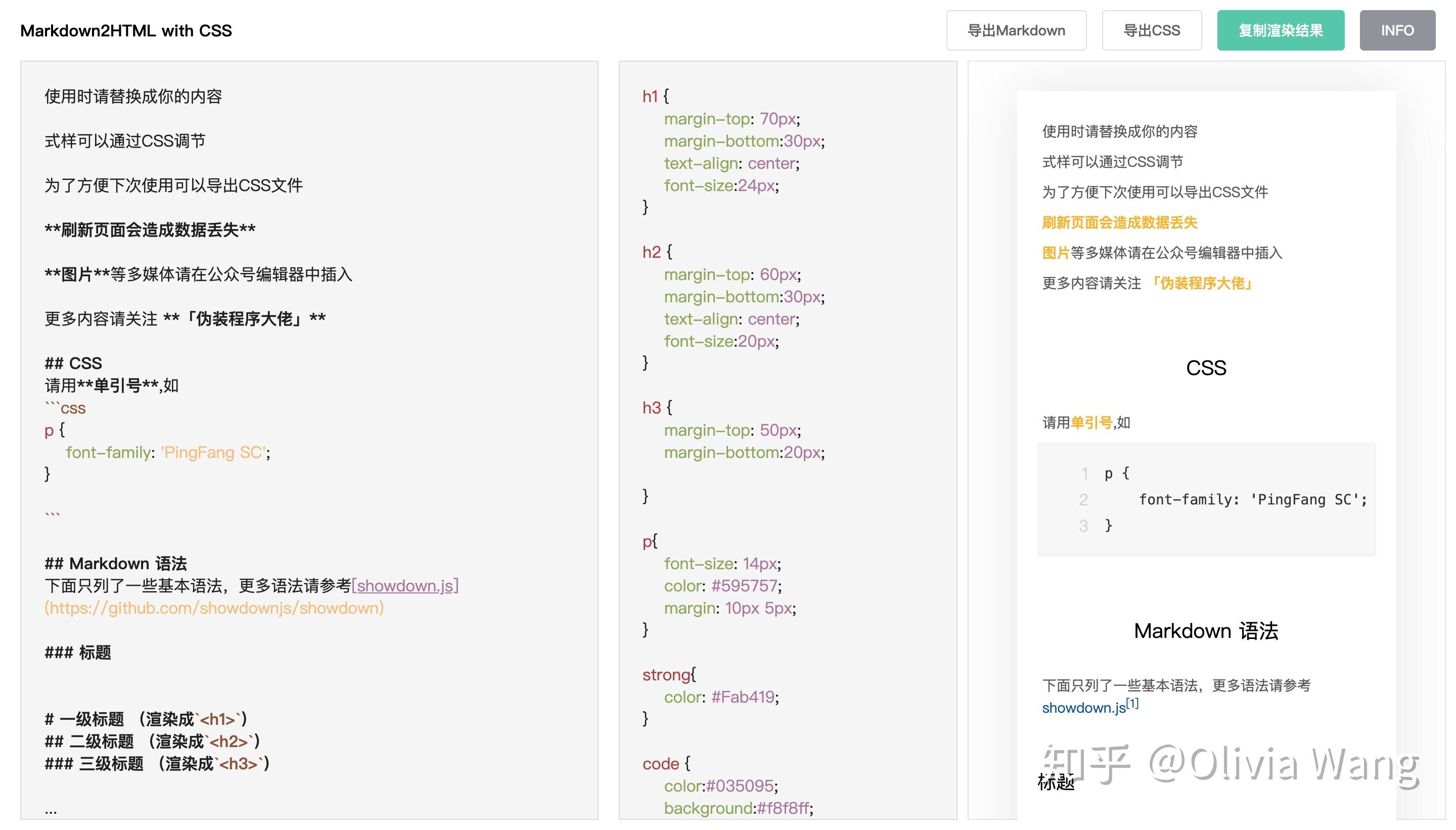Click the 导出CSS button

tap(1152, 30)
